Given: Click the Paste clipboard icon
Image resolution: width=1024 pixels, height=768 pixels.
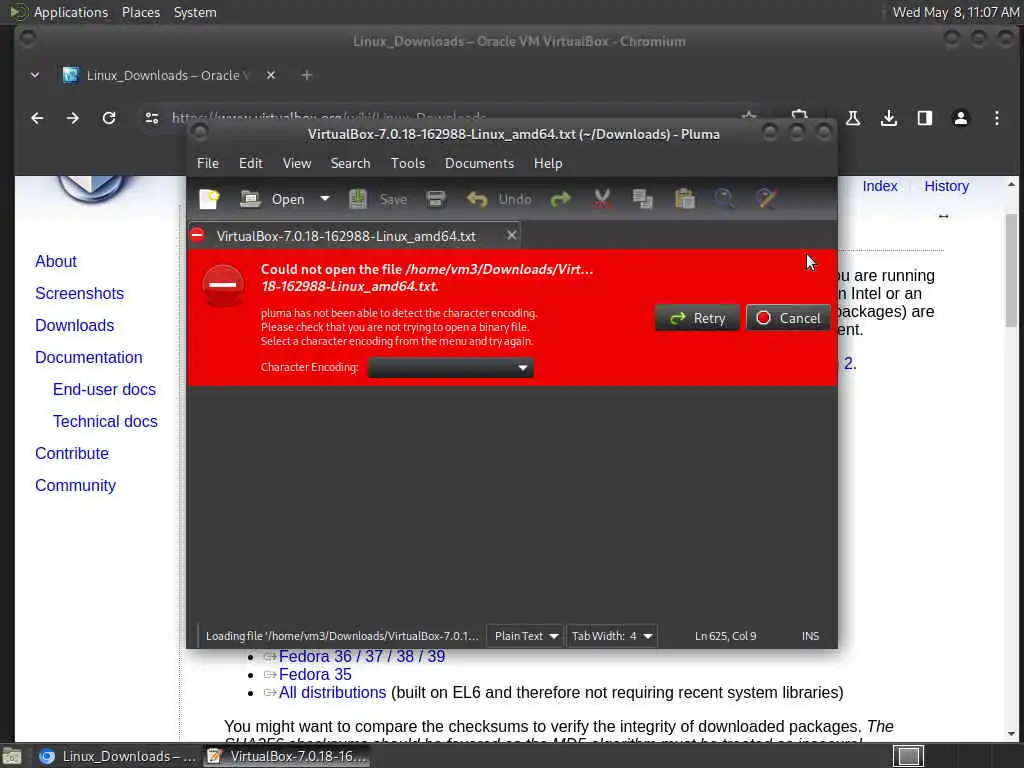Looking at the screenshot, I should pos(684,199).
